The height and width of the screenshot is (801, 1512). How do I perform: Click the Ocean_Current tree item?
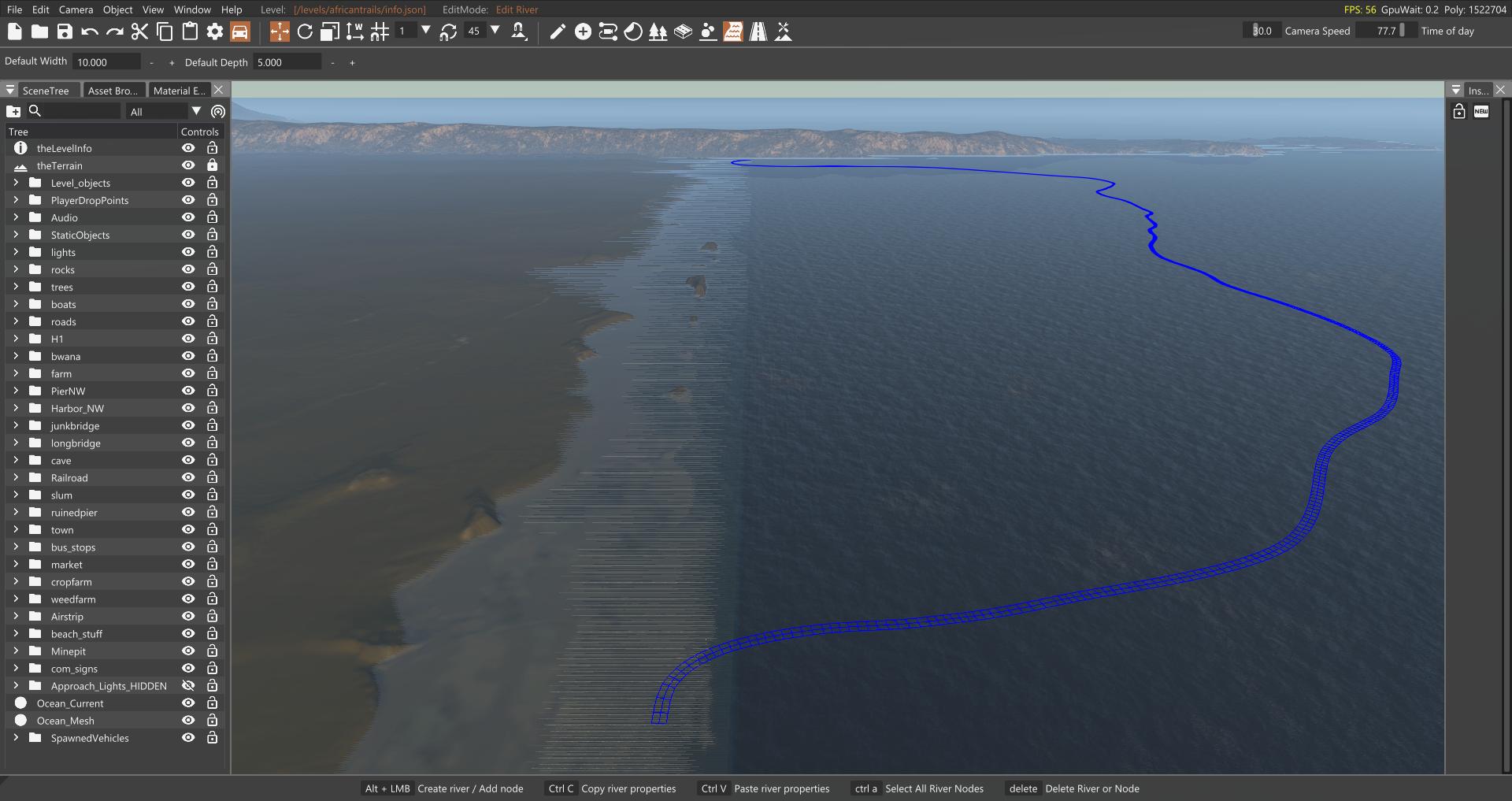click(70, 703)
